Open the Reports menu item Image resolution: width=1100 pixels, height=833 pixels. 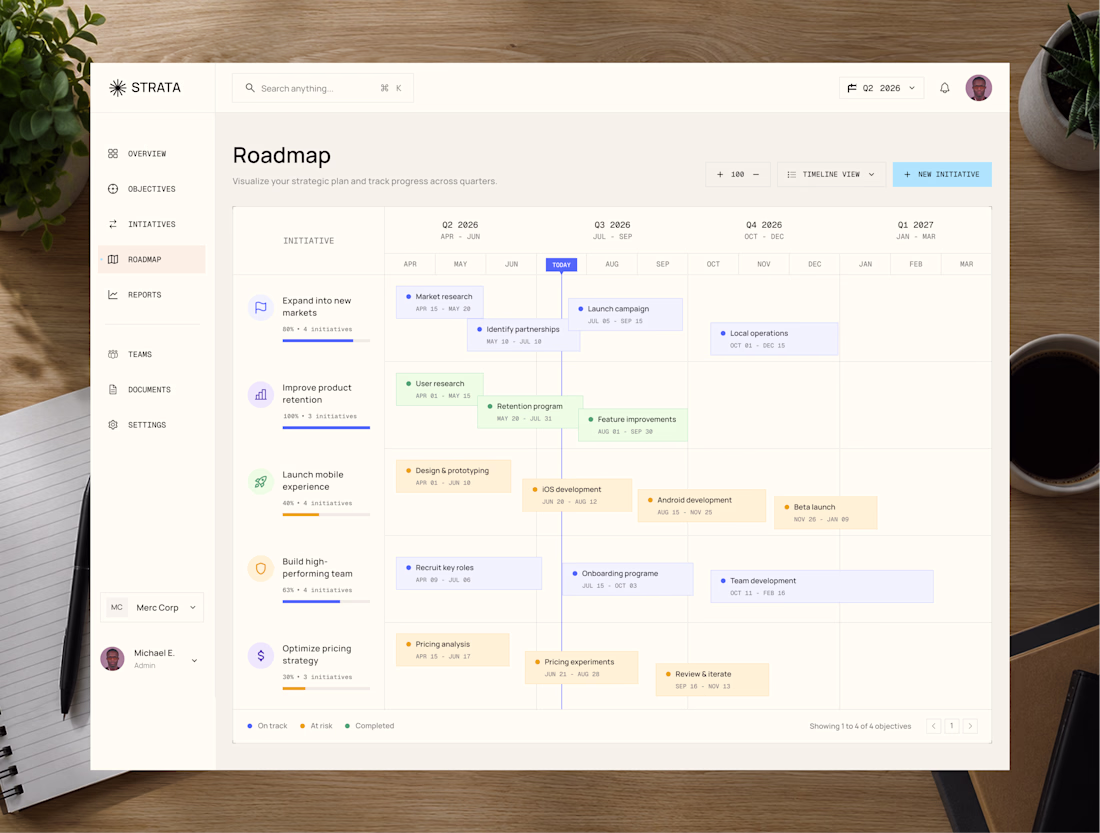(152, 295)
